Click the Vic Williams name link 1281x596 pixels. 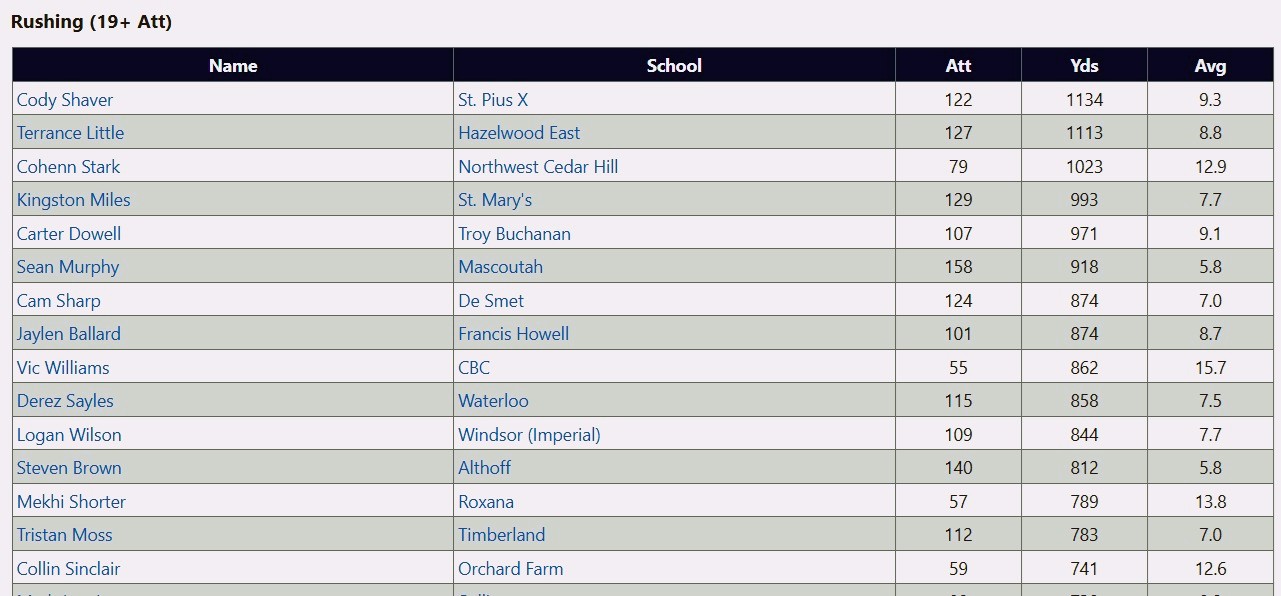pyautogui.click(x=63, y=368)
